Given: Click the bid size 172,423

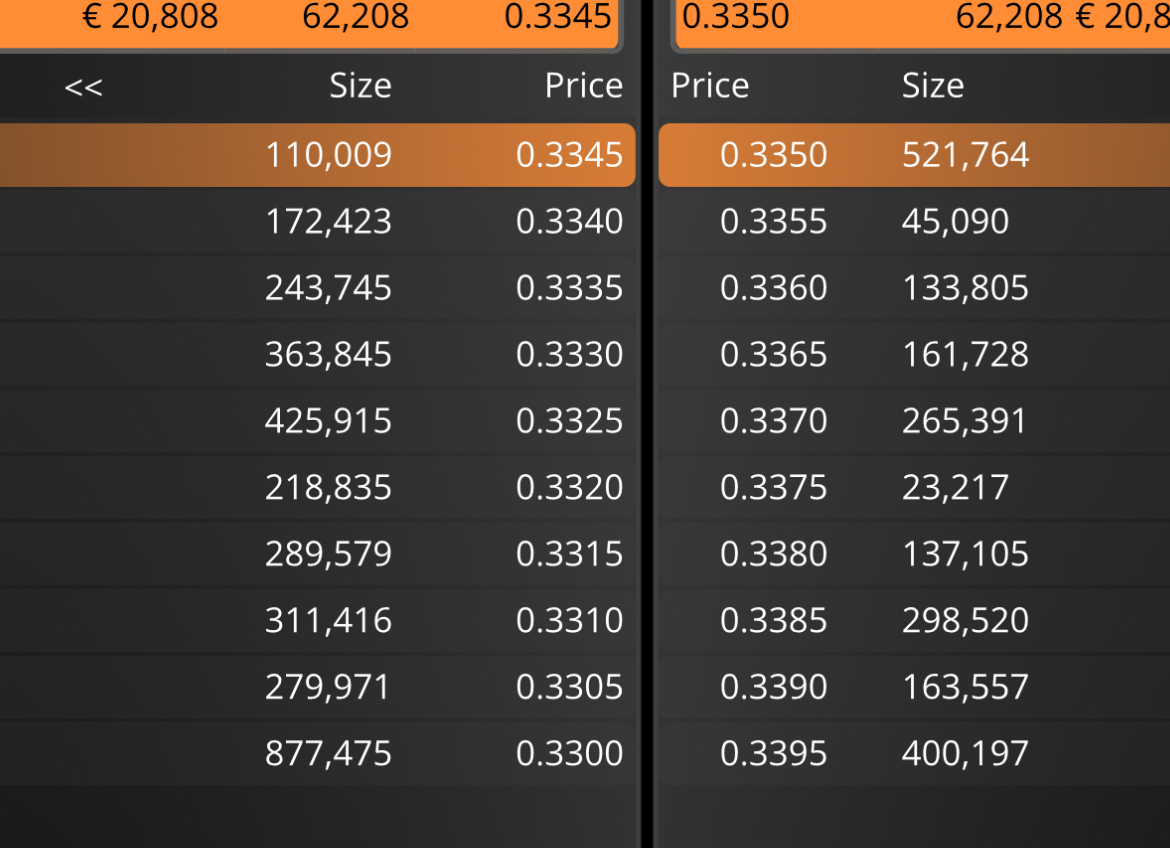Looking at the screenshot, I should [x=328, y=222].
